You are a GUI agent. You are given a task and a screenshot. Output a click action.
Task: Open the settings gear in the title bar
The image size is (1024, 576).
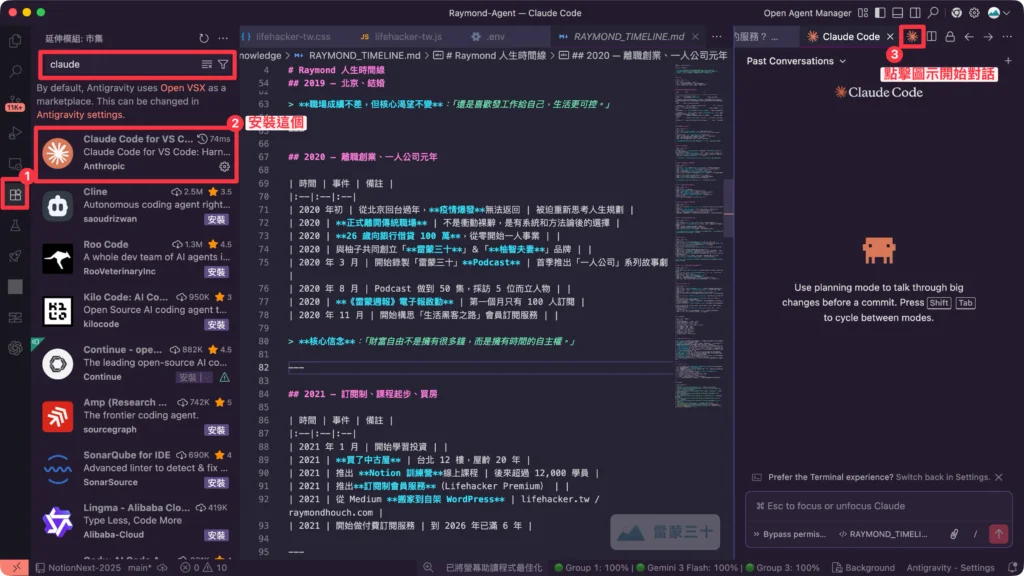(x=972, y=12)
